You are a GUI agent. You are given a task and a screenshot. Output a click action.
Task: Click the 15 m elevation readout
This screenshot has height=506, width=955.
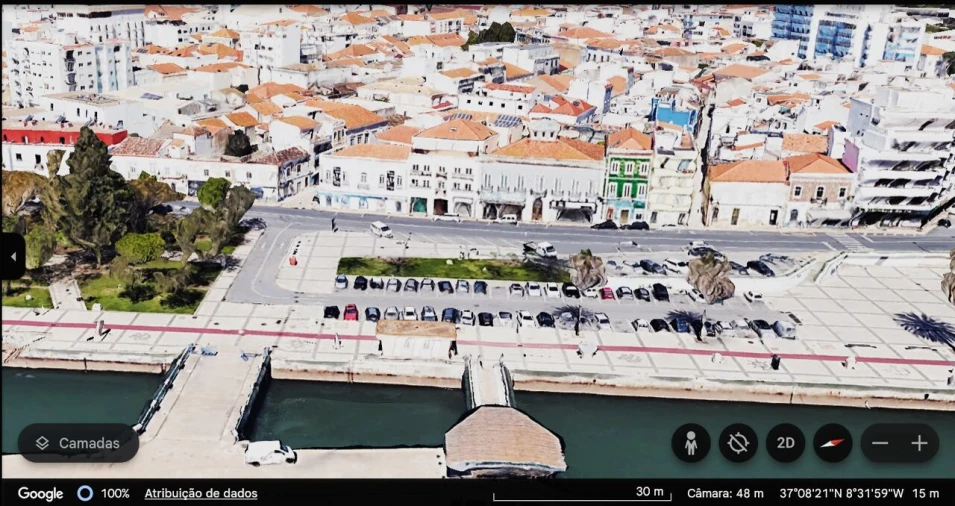coord(926,493)
